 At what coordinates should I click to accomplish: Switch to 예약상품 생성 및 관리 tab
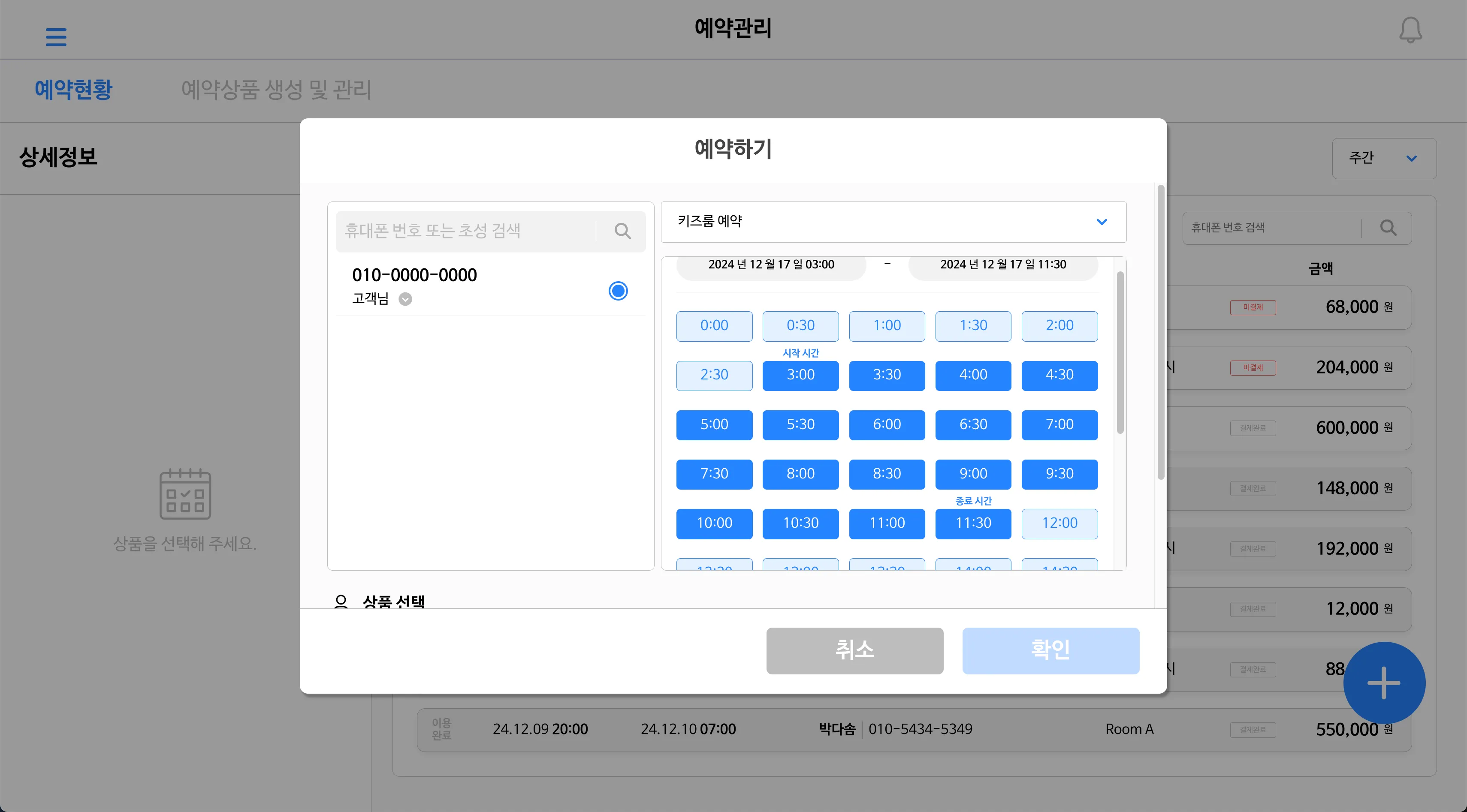[x=276, y=90]
